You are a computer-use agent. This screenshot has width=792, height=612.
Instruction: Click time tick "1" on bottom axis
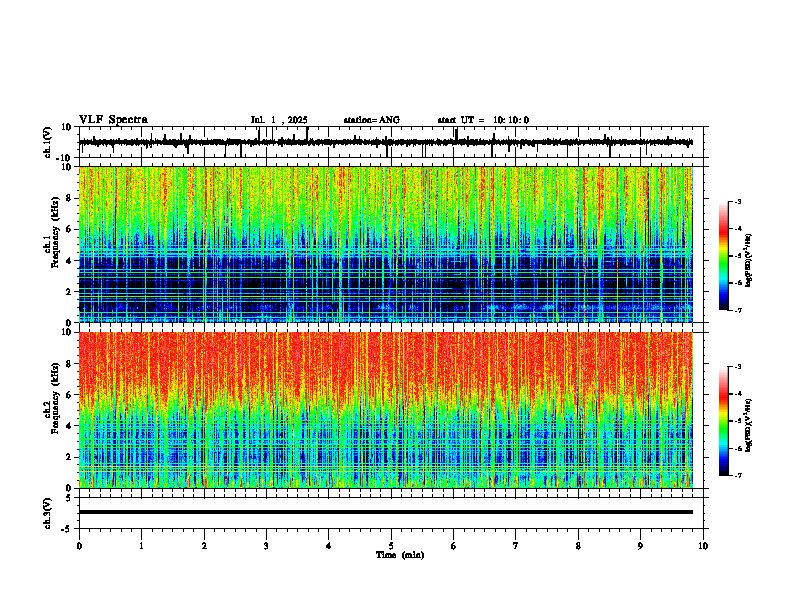click(141, 546)
